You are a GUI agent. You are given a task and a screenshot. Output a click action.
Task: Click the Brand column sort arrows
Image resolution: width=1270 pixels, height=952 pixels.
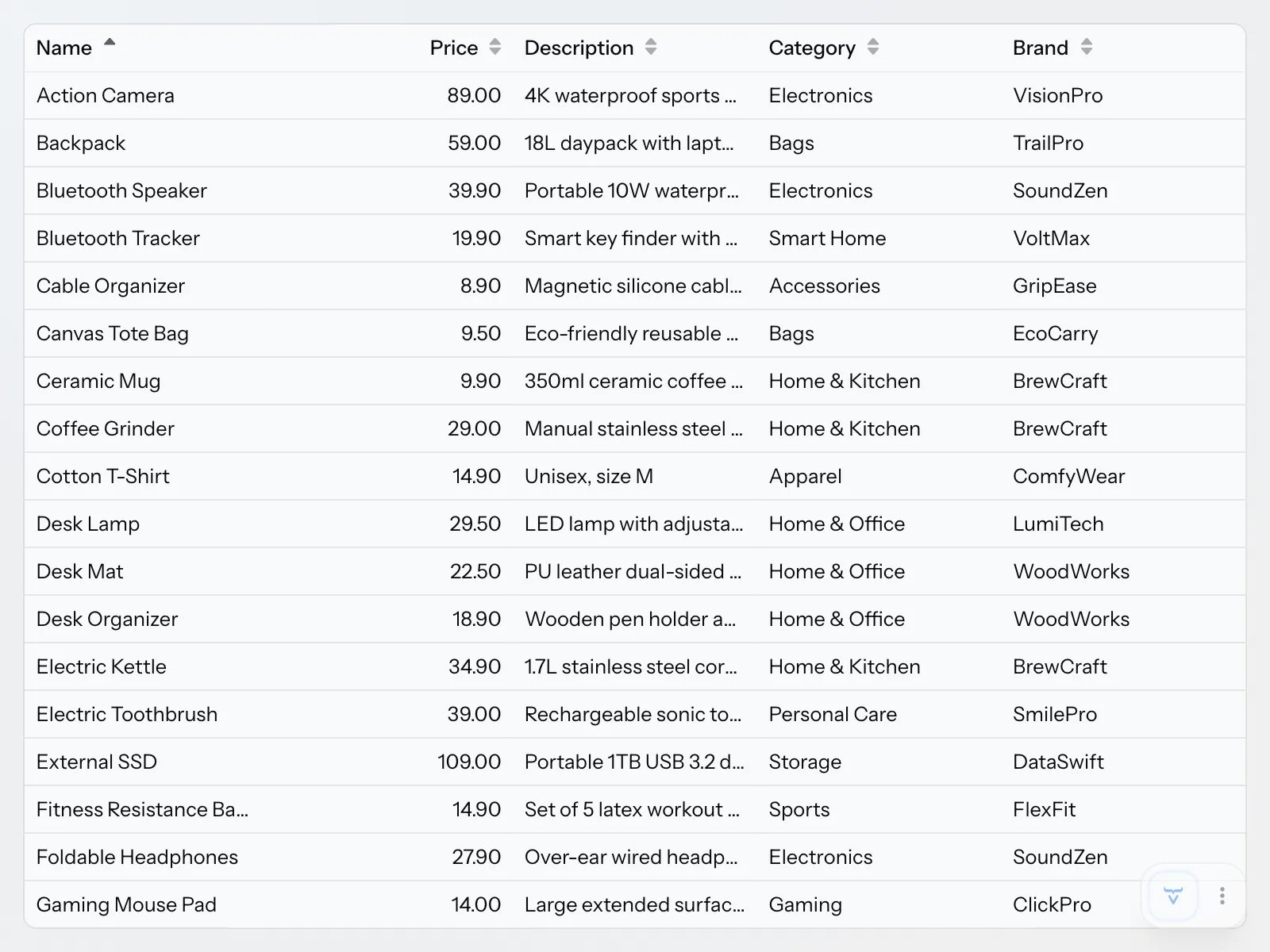click(1087, 47)
